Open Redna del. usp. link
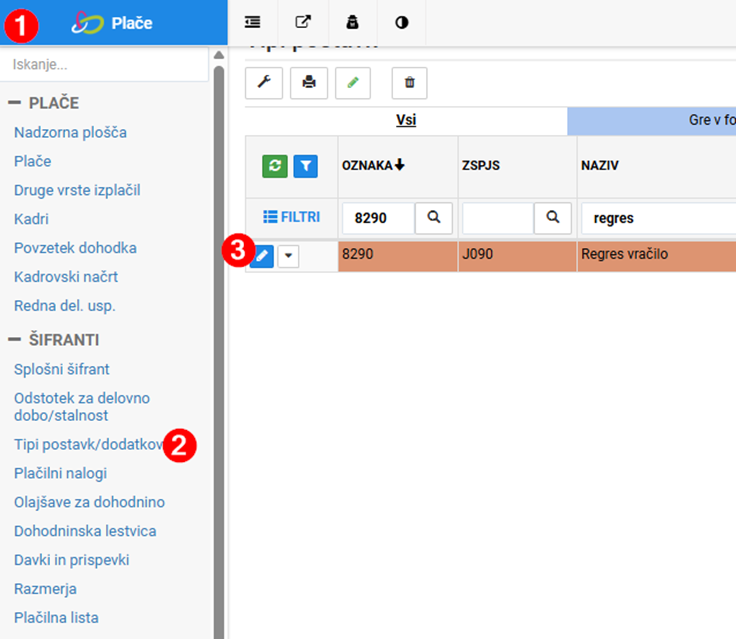736x639 pixels. 65,306
